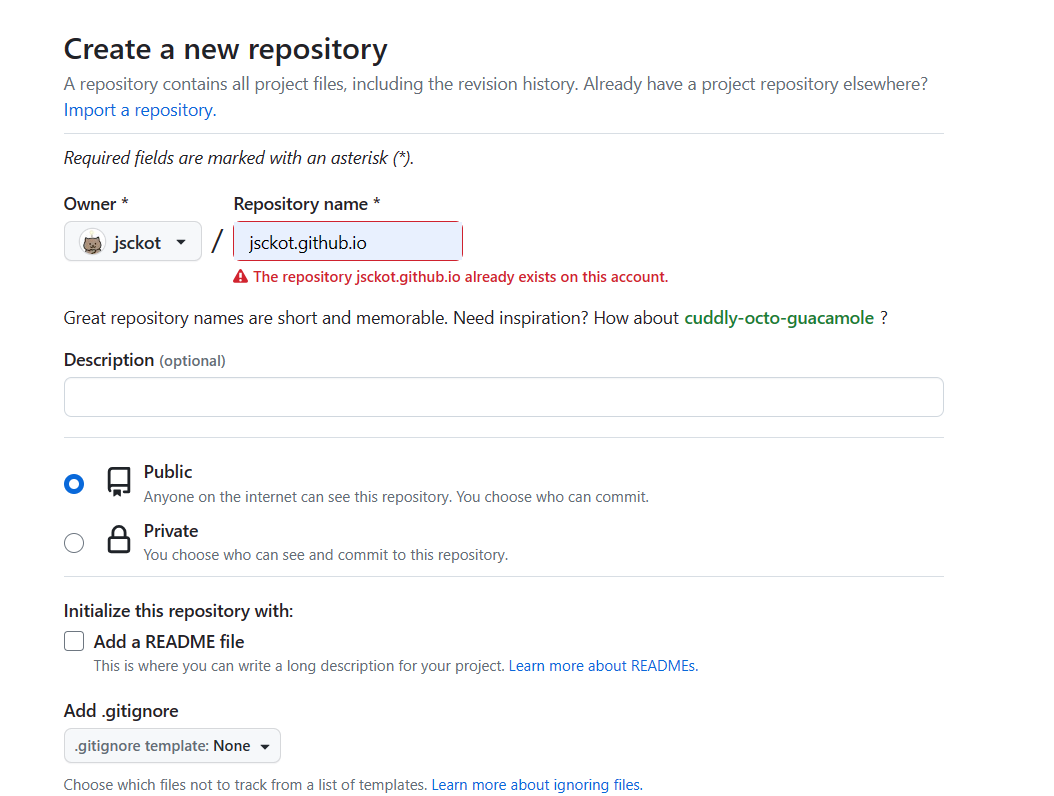Click the 'Owner *' label
This screenshot has height=796, width=1054.
coord(96,204)
